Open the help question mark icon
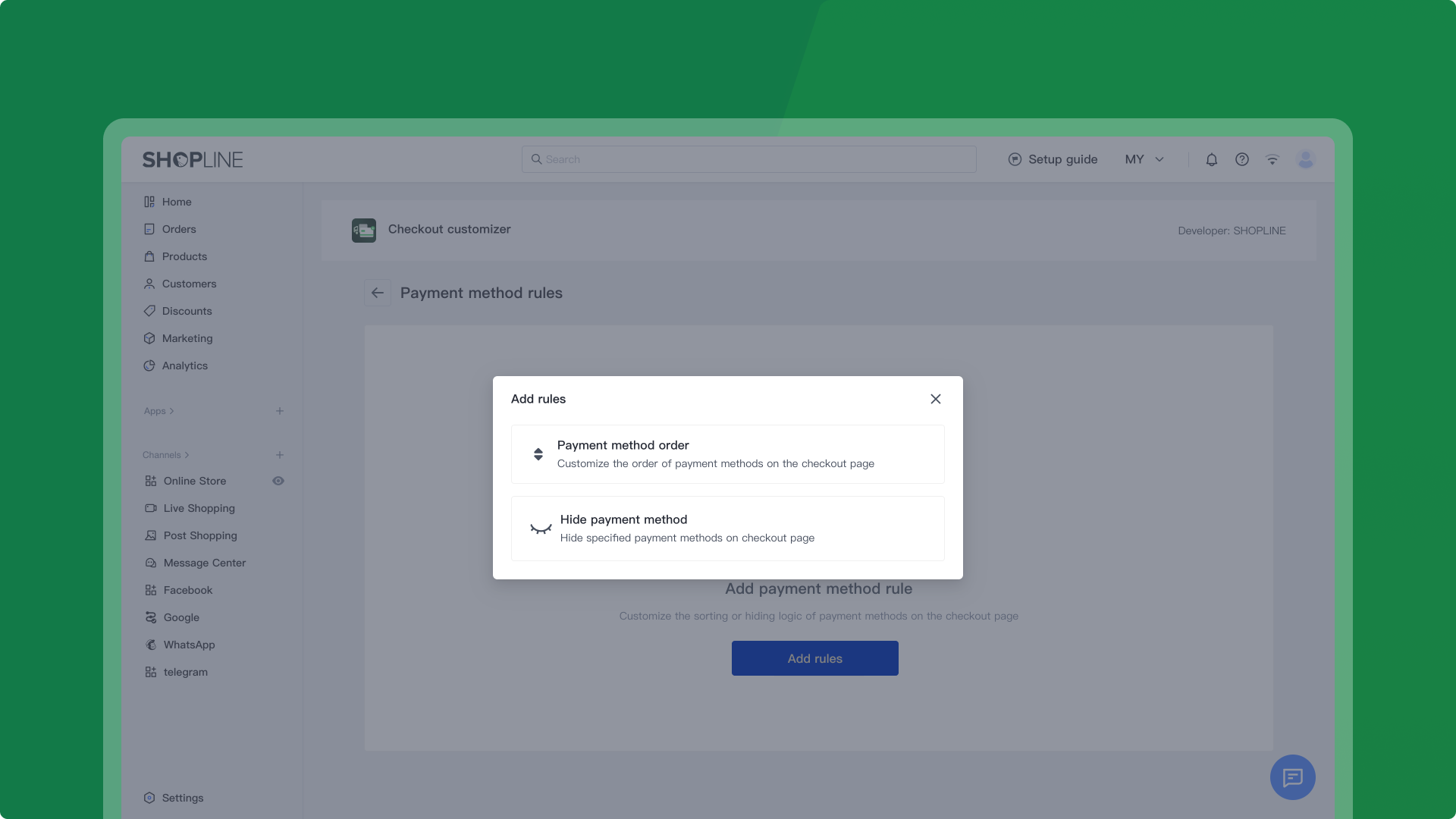This screenshot has height=819, width=1456. coord(1241,159)
